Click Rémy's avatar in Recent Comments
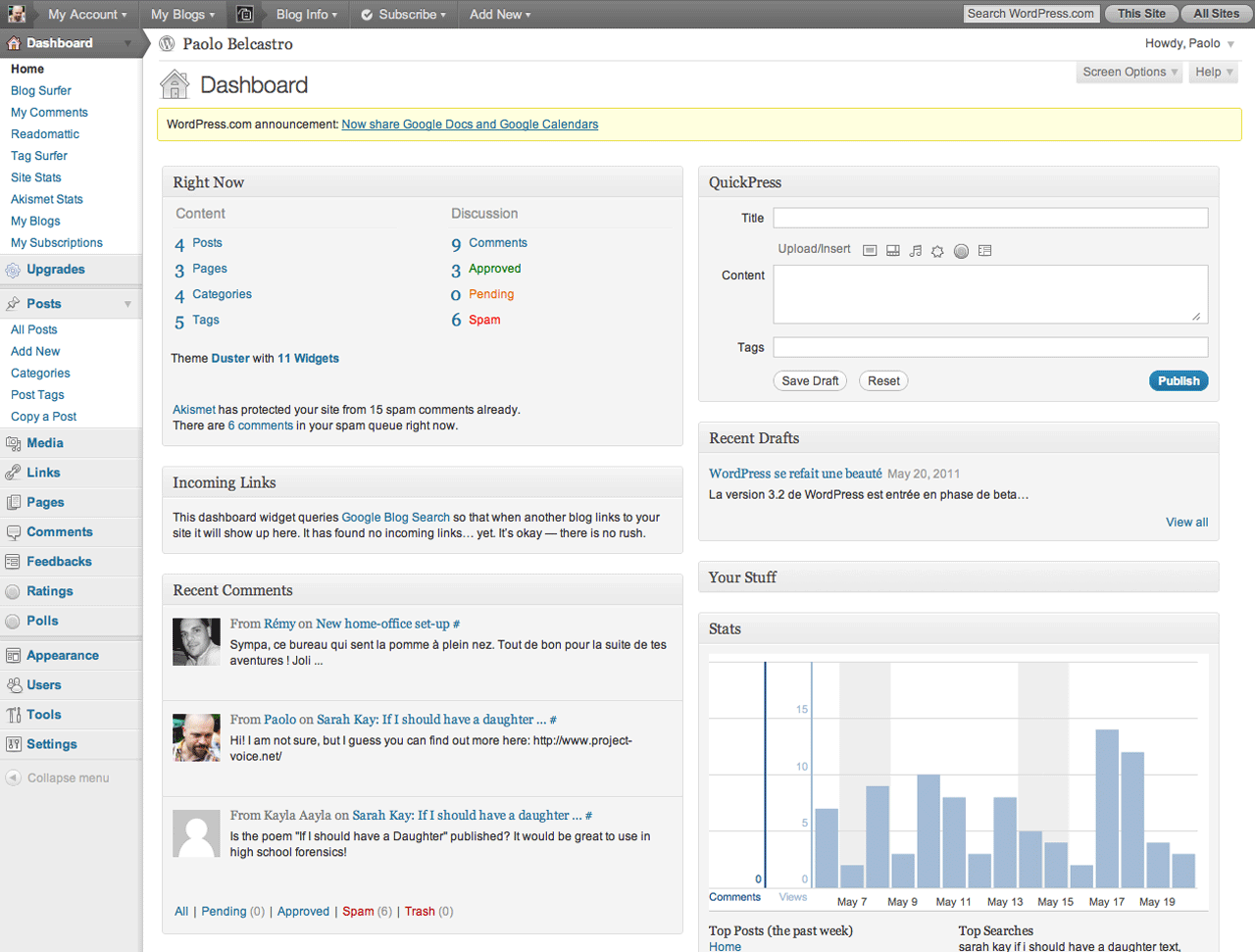This screenshot has width=1255, height=952. coord(196,642)
